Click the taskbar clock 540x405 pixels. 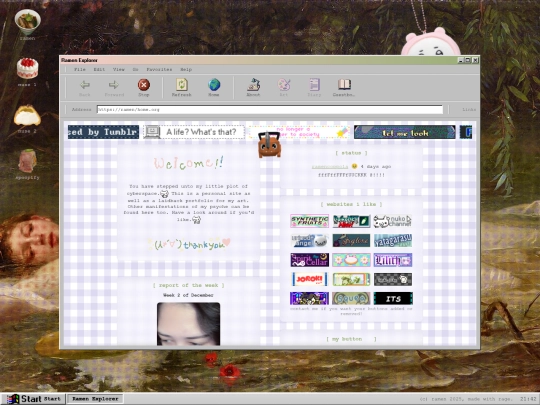click(528, 399)
